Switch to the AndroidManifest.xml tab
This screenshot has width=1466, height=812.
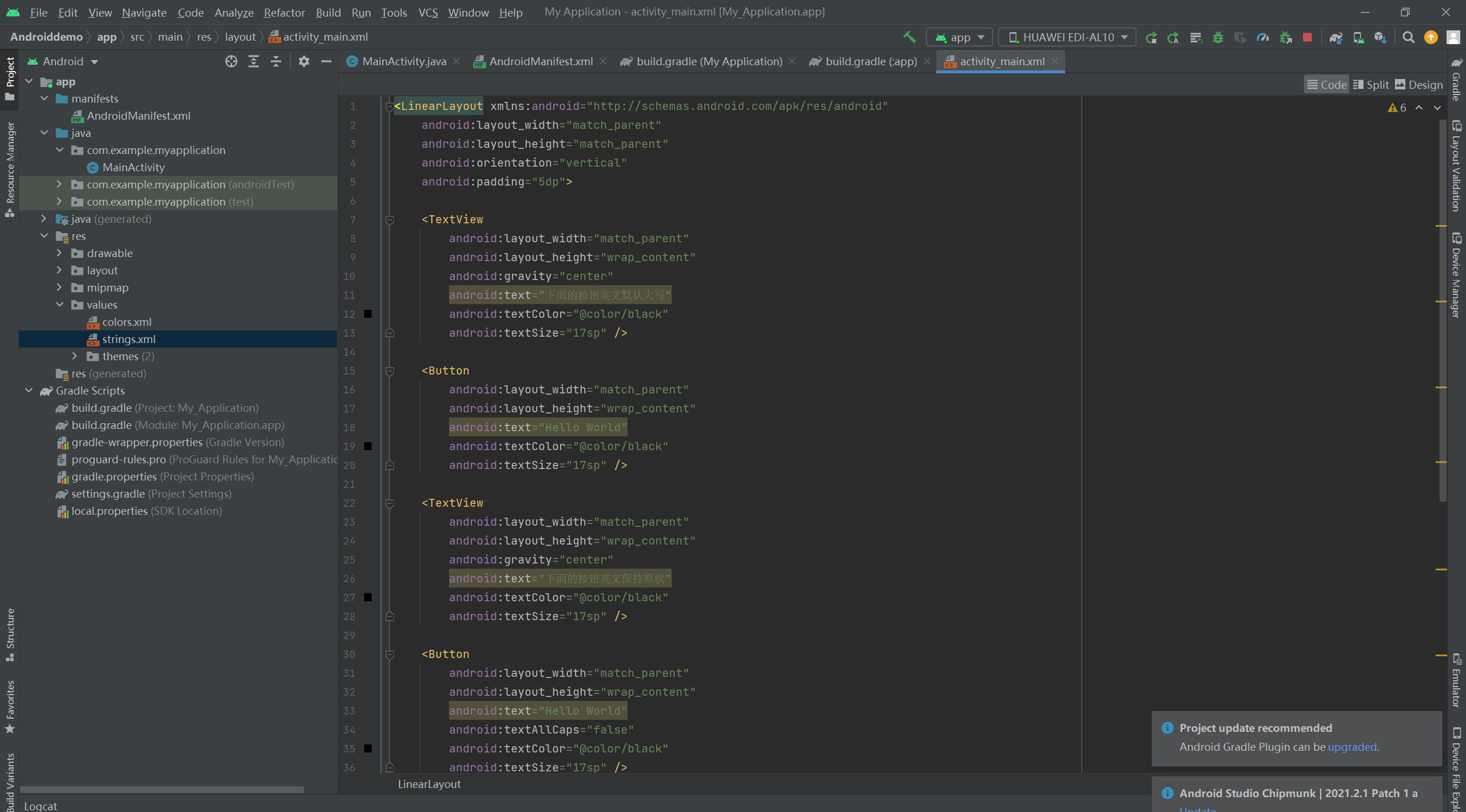[x=540, y=61]
